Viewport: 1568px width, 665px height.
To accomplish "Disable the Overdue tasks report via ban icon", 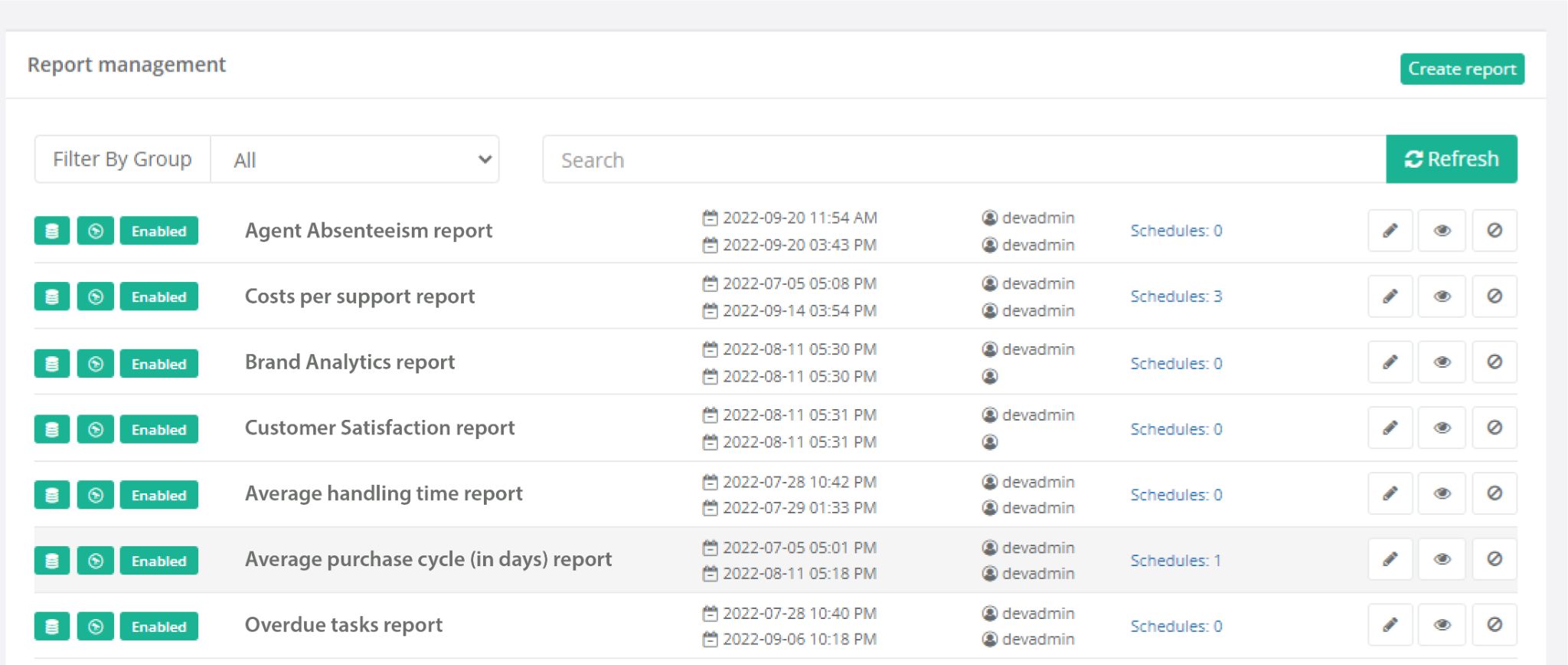I will (1494, 626).
